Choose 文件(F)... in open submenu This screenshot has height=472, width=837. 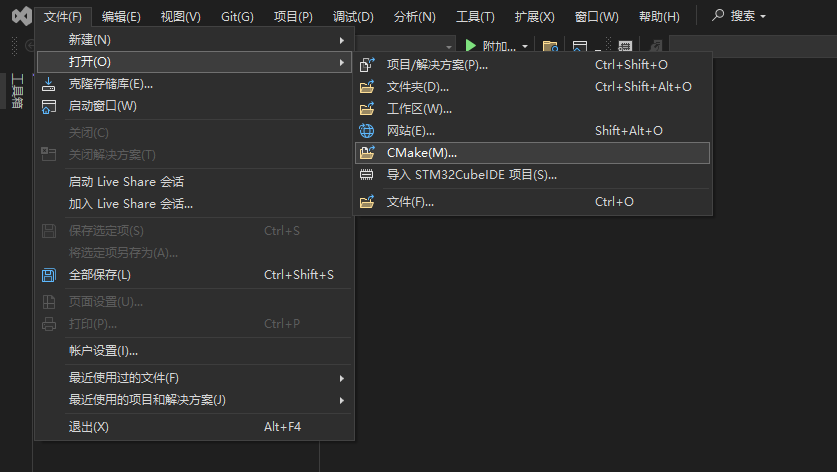[532, 202]
